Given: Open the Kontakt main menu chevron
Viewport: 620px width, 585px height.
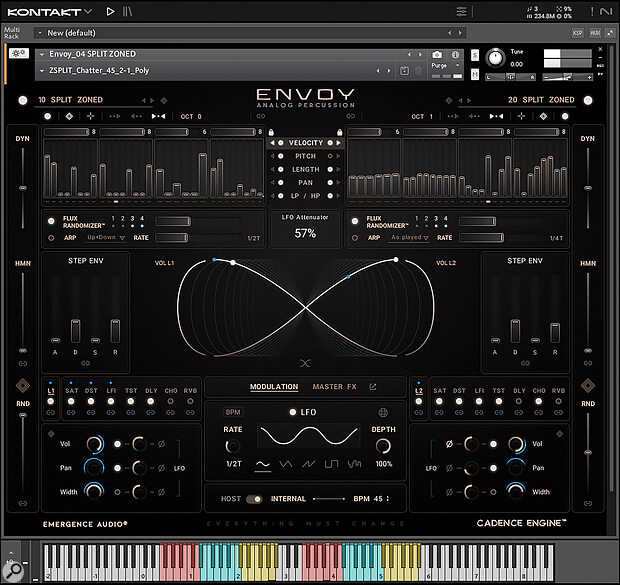Looking at the screenshot, I should (88, 11).
